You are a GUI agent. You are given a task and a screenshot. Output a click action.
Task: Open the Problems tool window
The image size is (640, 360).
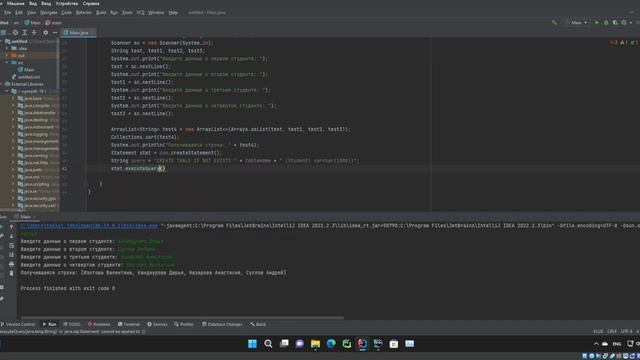[99, 324]
